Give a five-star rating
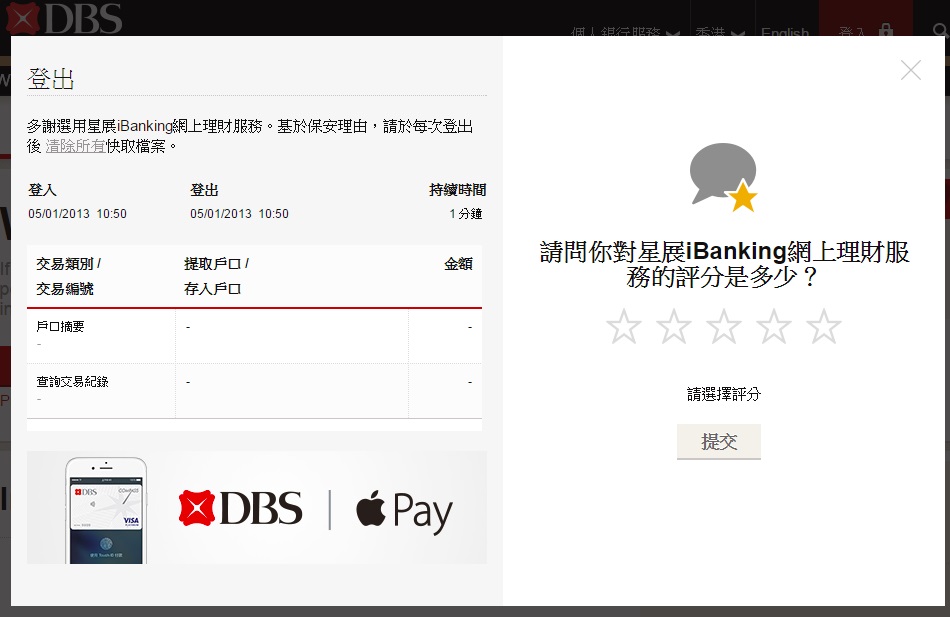Viewport: 950px width, 617px height. pyautogui.click(x=824, y=327)
